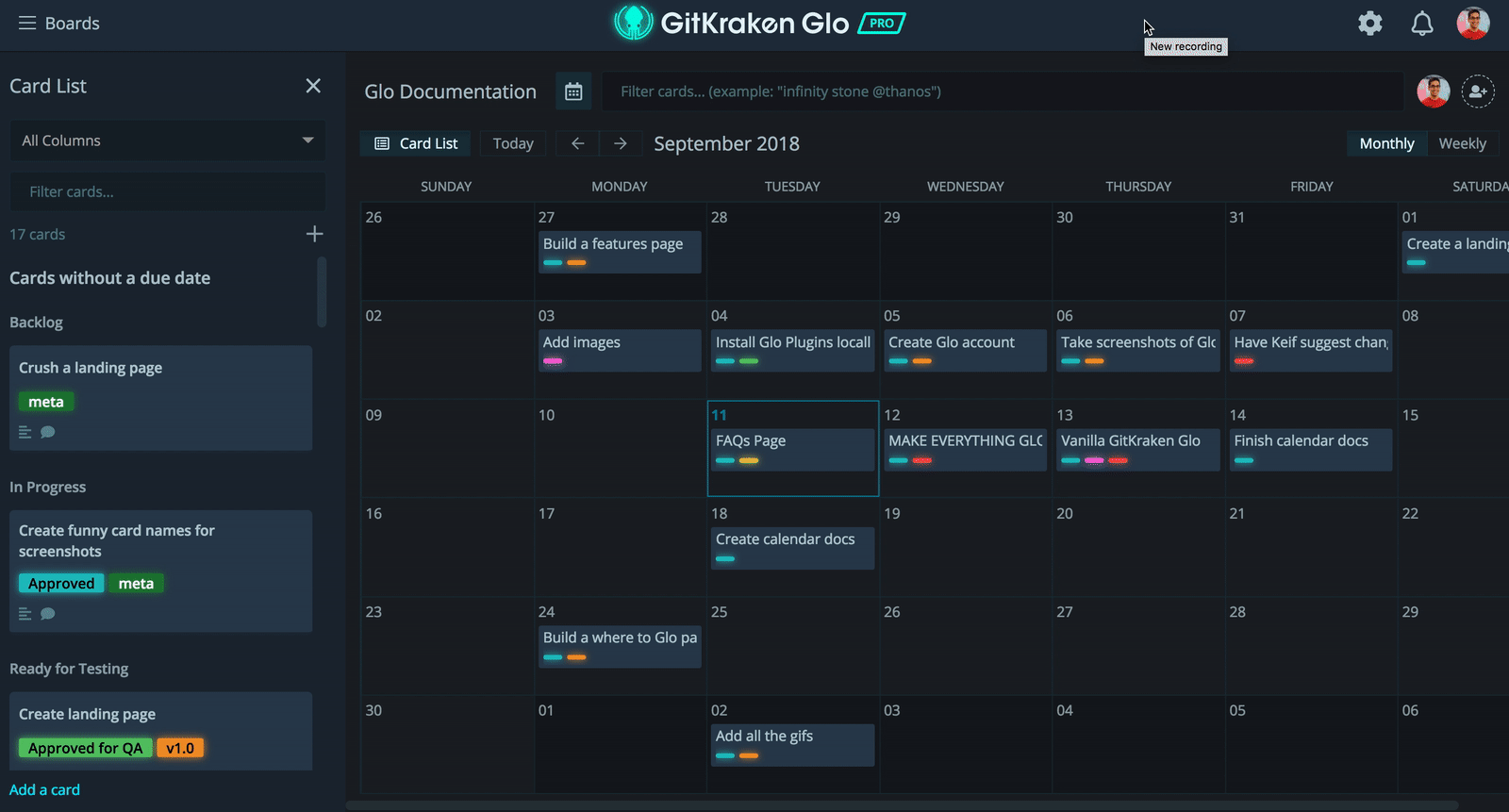Viewport: 1509px width, 812px height.
Task: Open Vanilla GitKraken Glo card
Action: pos(1138,449)
